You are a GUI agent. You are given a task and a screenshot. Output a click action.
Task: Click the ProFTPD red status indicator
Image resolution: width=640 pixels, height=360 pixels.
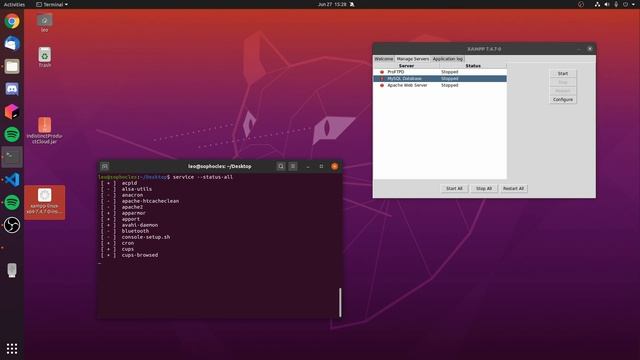382,72
